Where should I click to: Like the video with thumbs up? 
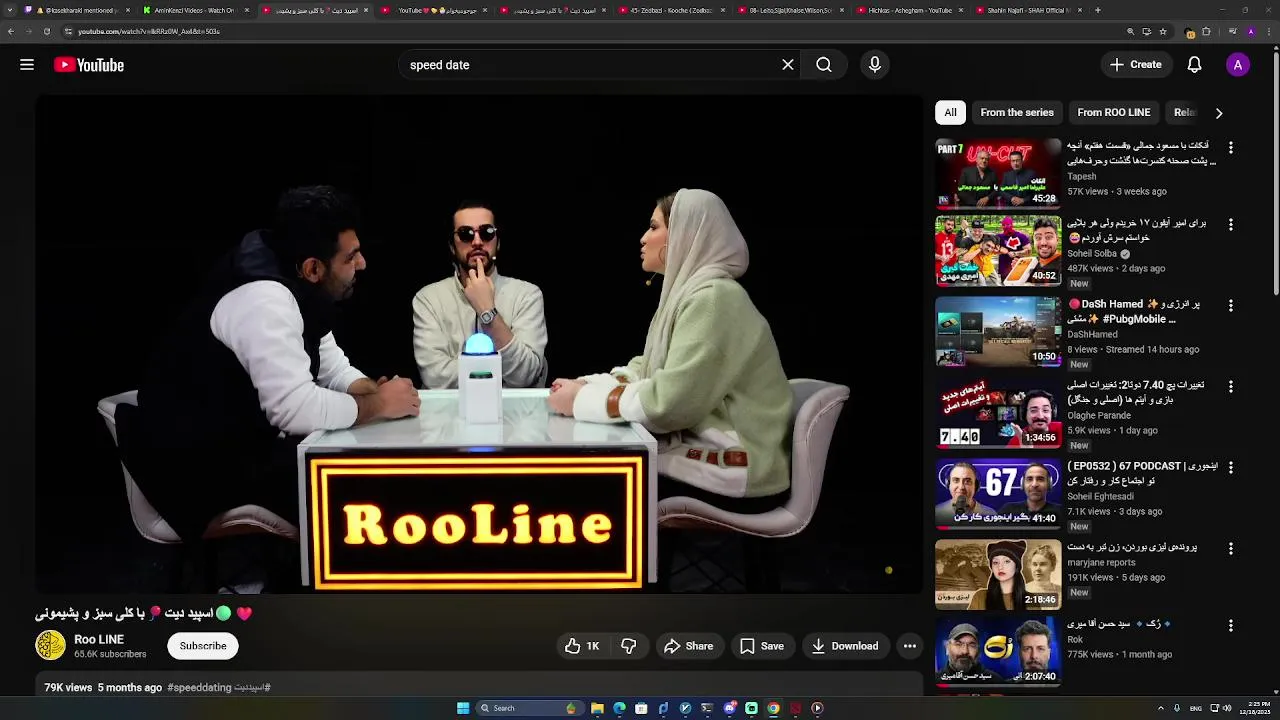pyautogui.click(x=582, y=646)
